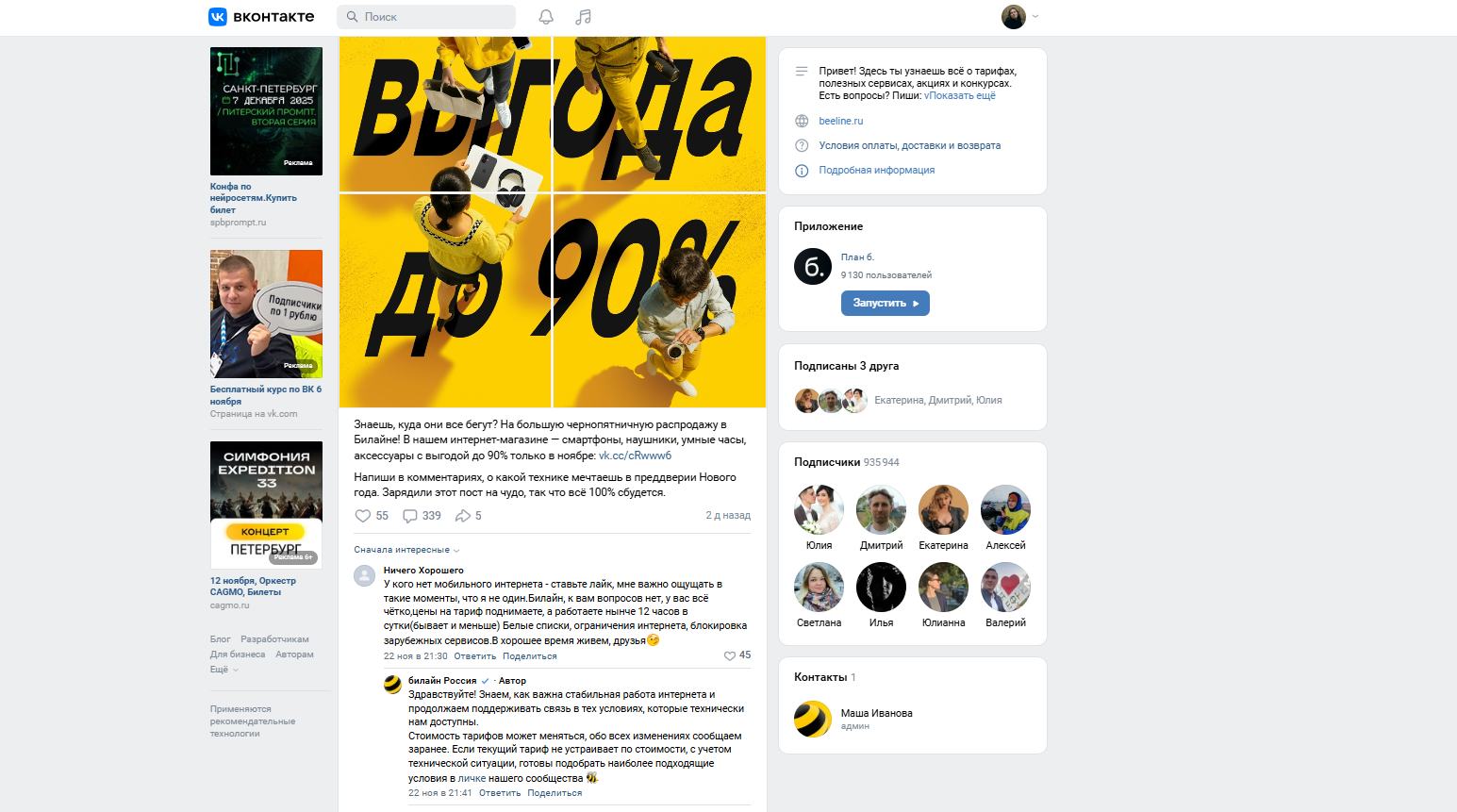This screenshot has height=812, width=1457.
Task: Open the Подписчики 935 944 list
Action: [847, 462]
